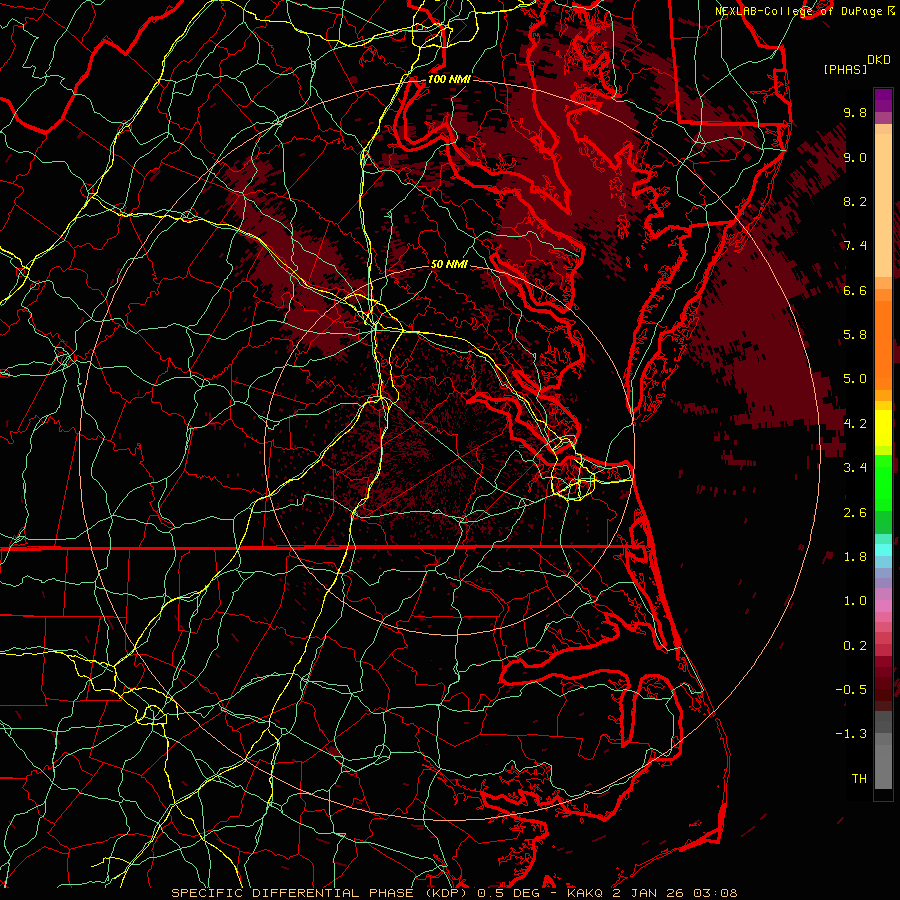Click the TH threshold label

coord(859,779)
